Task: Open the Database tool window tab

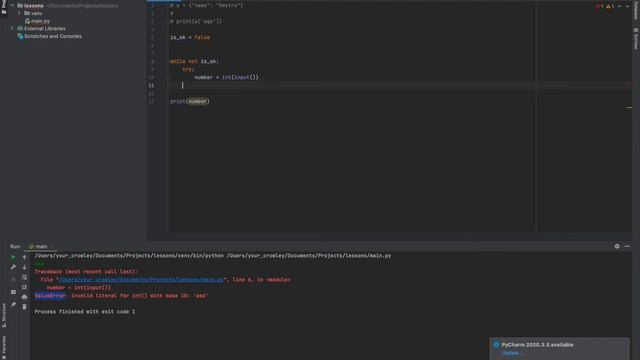Action: pyautogui.click(x=636, y=10)
